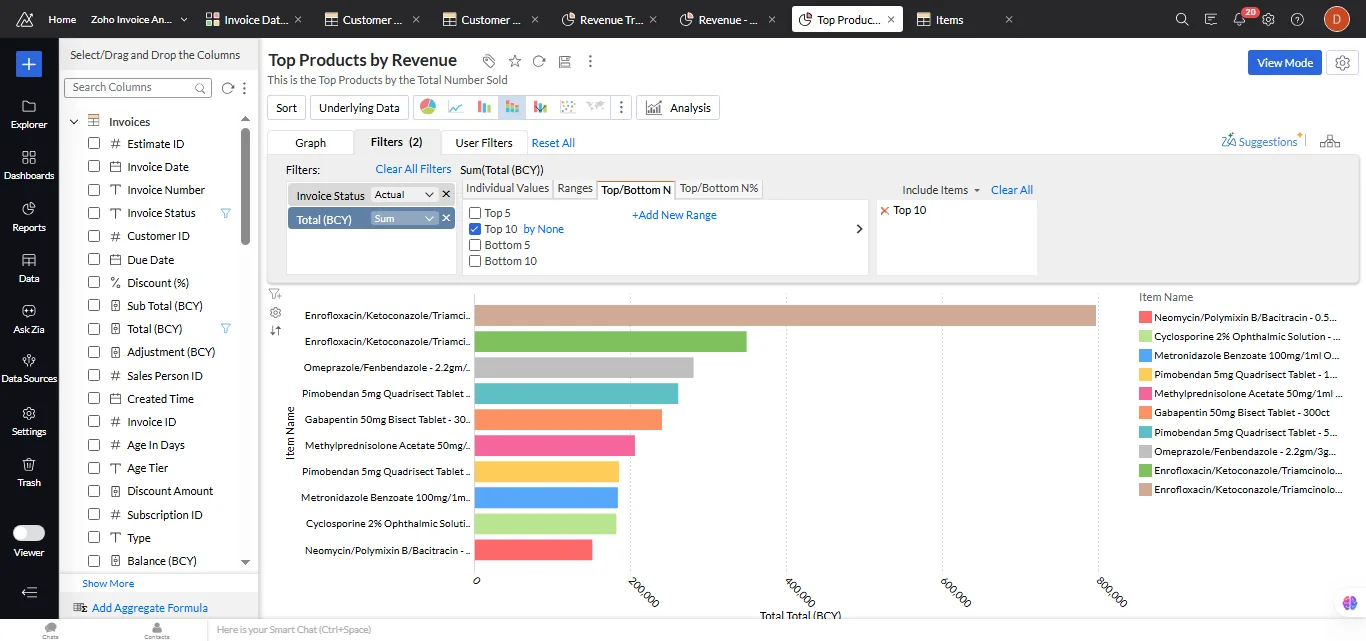Focus the Search Columns field
Viewport: 1366px width, 641px height.
pos(139,88)
